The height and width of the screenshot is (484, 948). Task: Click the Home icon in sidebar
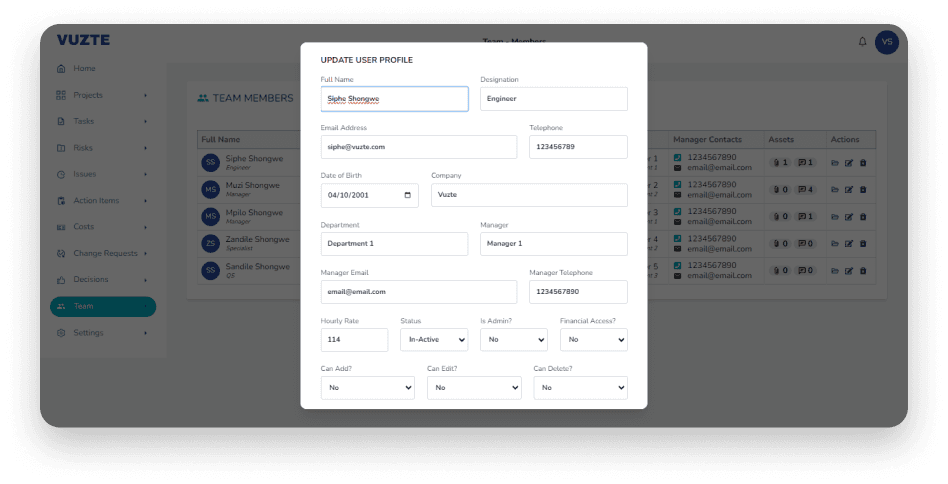coord(62,69)
